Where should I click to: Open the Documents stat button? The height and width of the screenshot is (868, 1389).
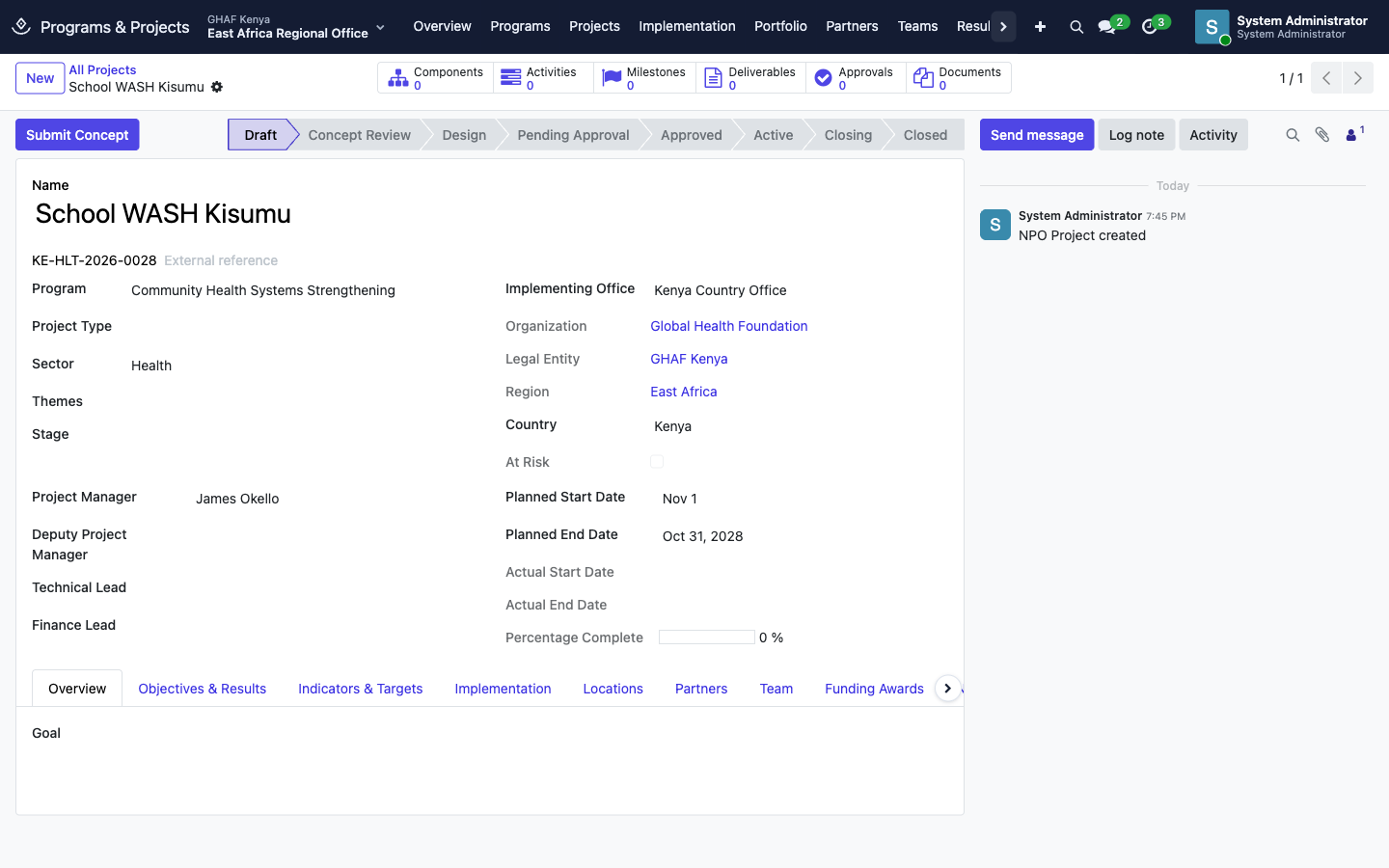point(959,78)
